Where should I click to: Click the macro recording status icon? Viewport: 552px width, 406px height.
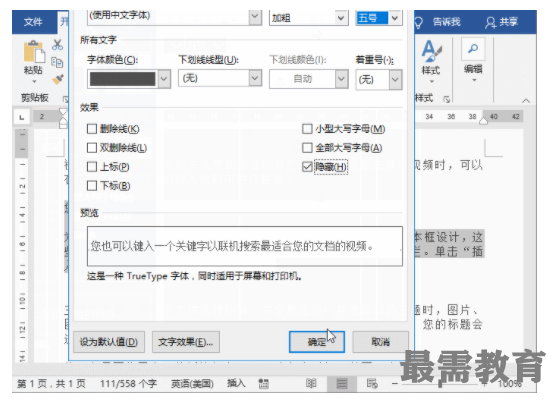(x=263, y=383)
